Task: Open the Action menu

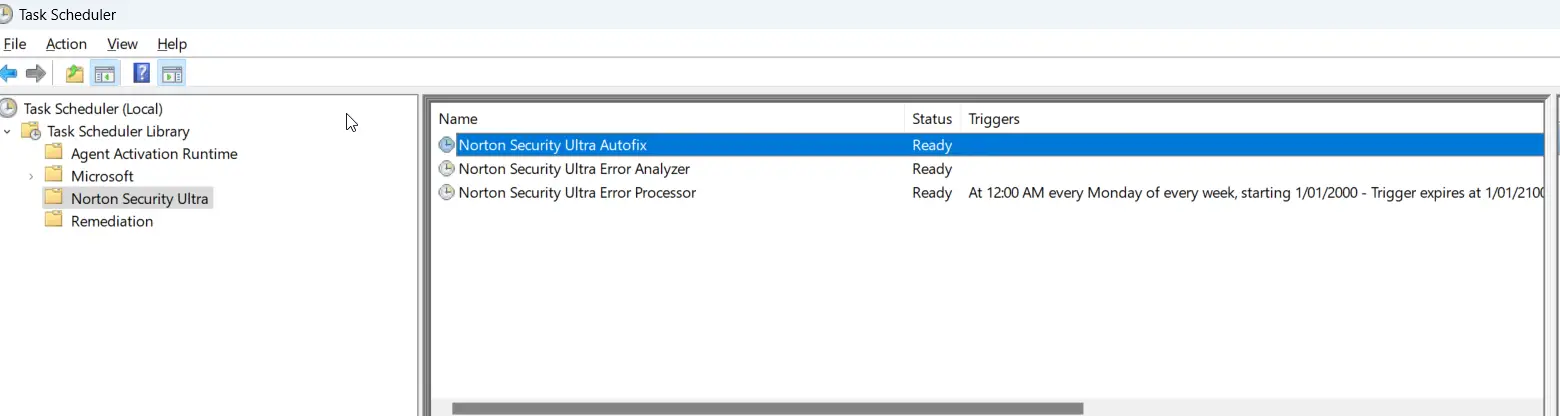Action: 66,44
